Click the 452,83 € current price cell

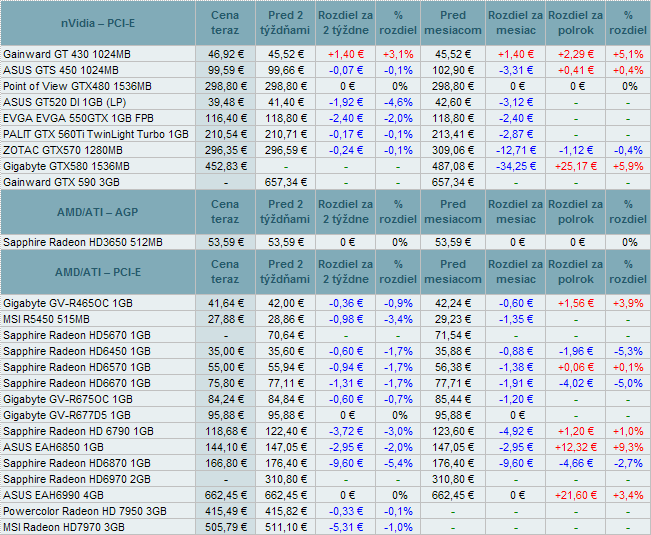tap(225, 166)
